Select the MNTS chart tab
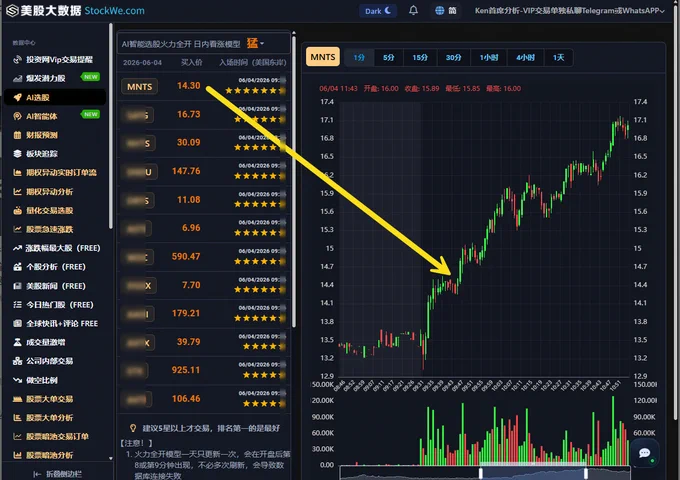 pos(323,57)
